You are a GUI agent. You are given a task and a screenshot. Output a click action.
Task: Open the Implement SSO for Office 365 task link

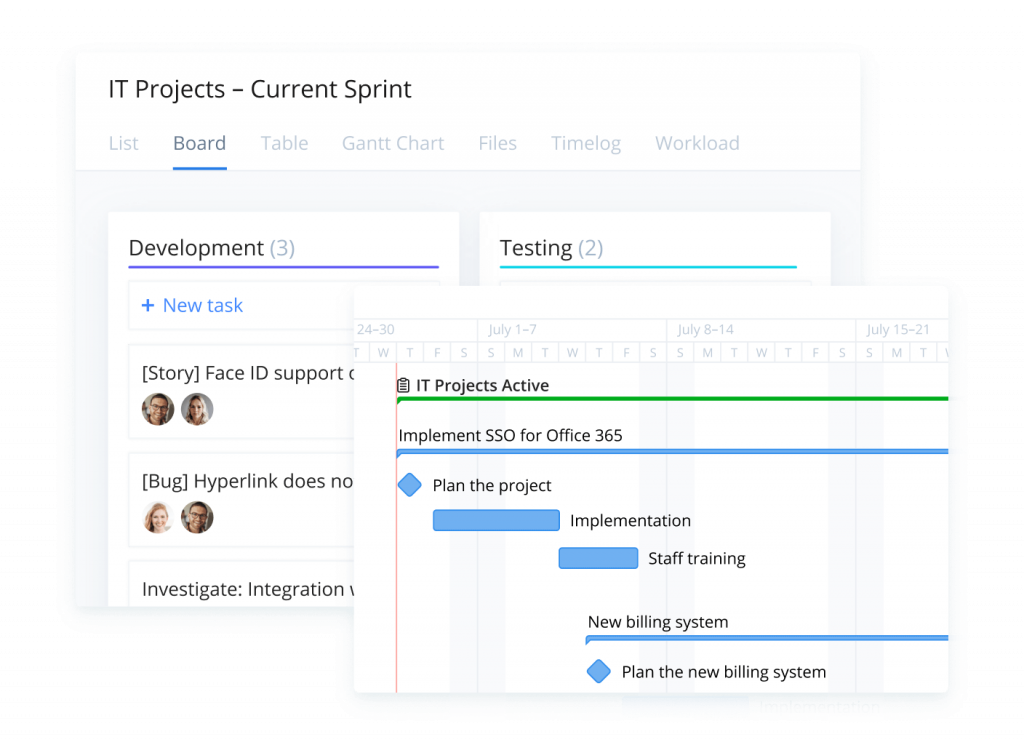point(511,435)
